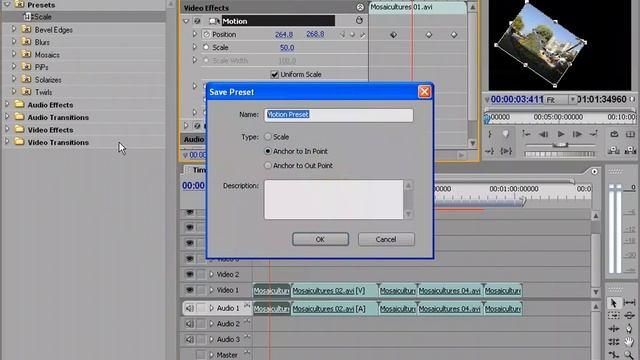Viewport: 640px width, 360px height.
Task: Click the add/remove Position keyframe diamond button
Action: point(352,35)
